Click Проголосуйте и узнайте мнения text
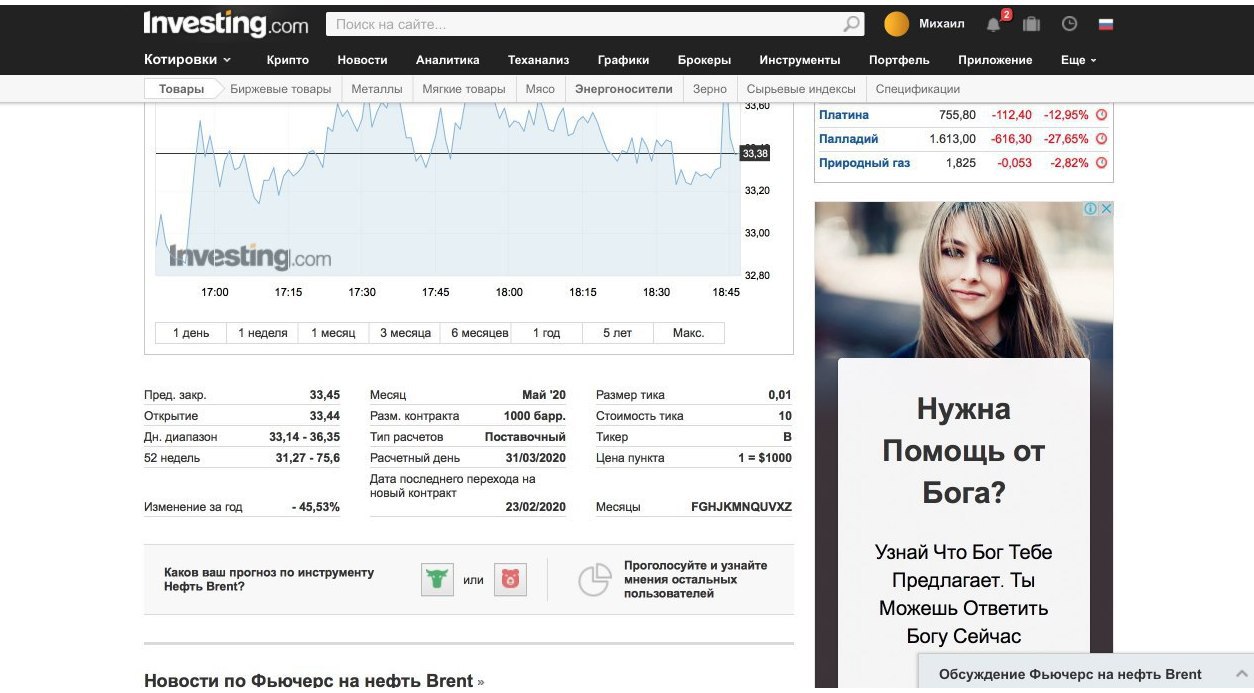Image resolution: width=1254 pixels, height=693 pixels. 696,579
